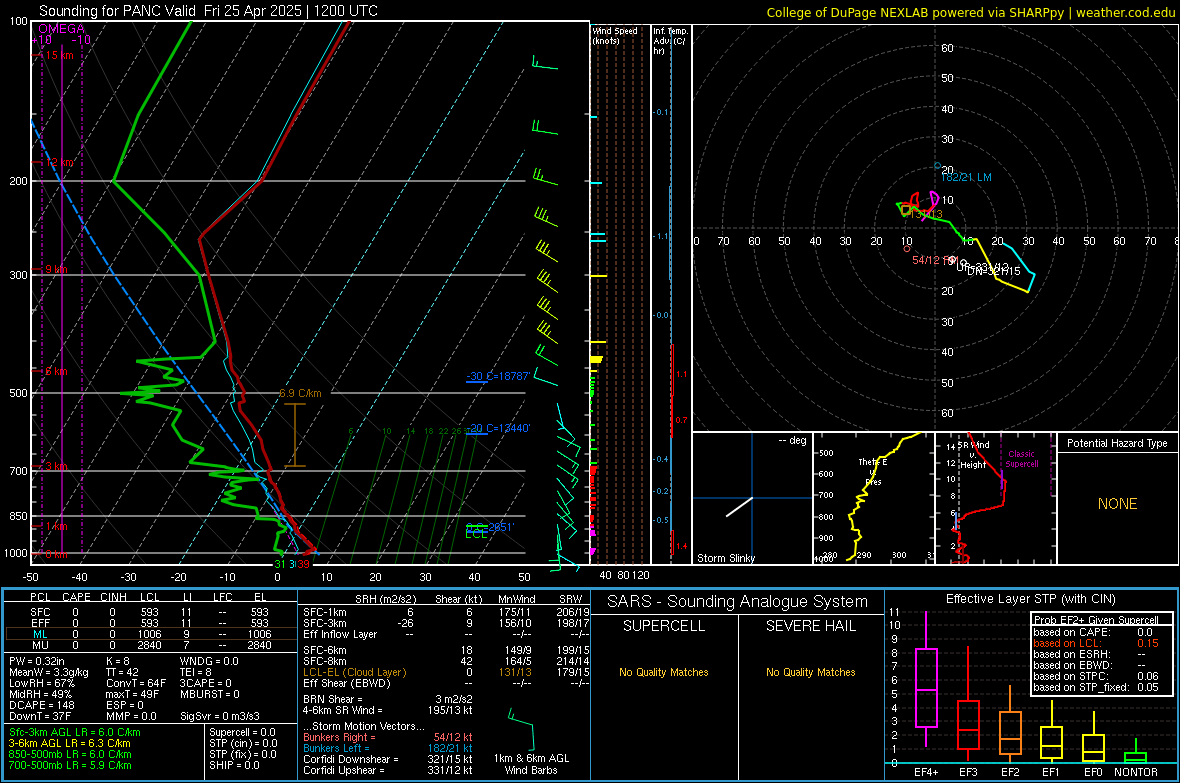Click the Storm Slinky panel

tap(752, 498)
